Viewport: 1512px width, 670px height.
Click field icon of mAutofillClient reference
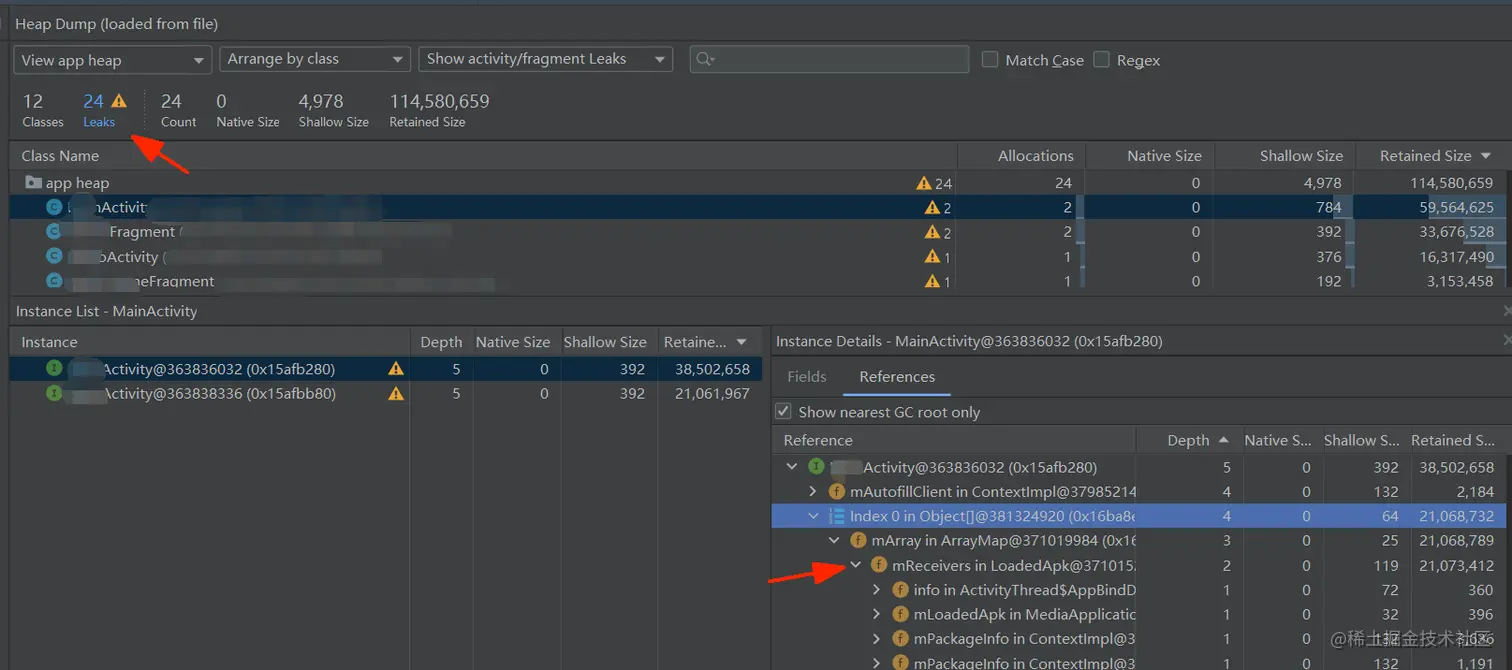point(837,492)
